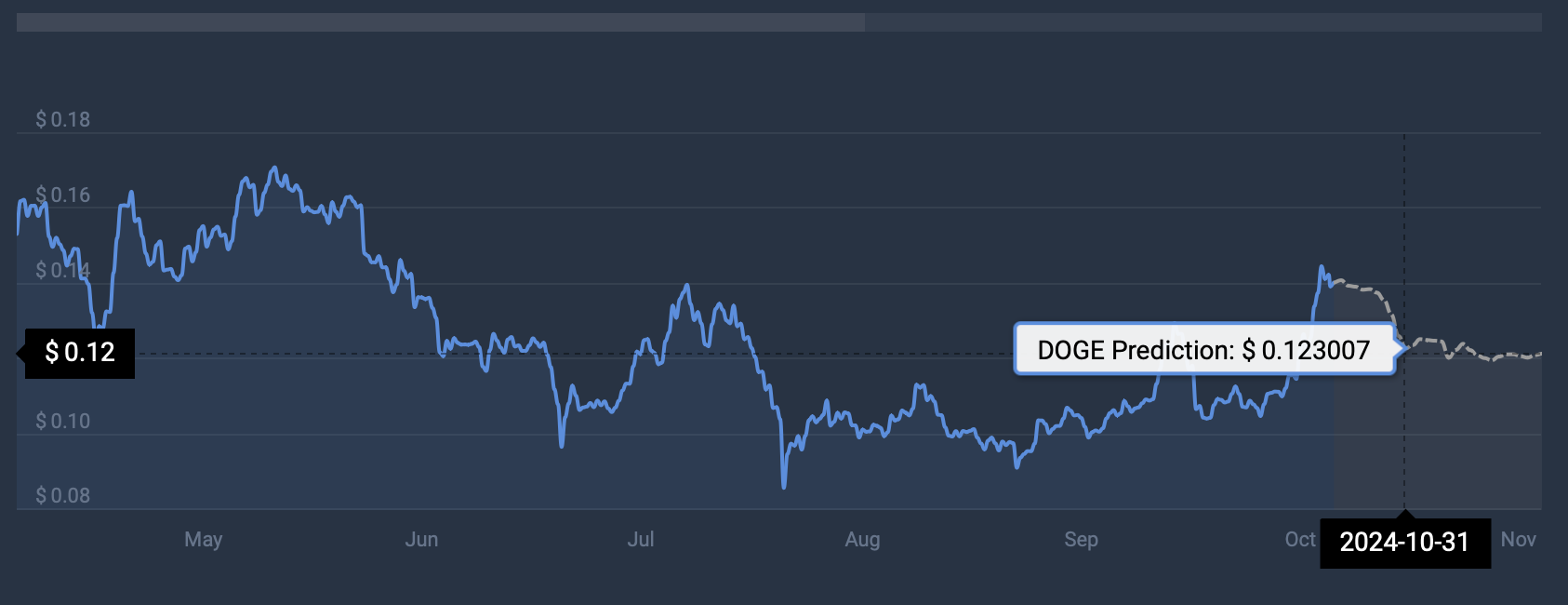Viewport: 1568px width, 605px height.
Task: Click the DOGE Prediction tooltip box
Action: point(1203,350)
